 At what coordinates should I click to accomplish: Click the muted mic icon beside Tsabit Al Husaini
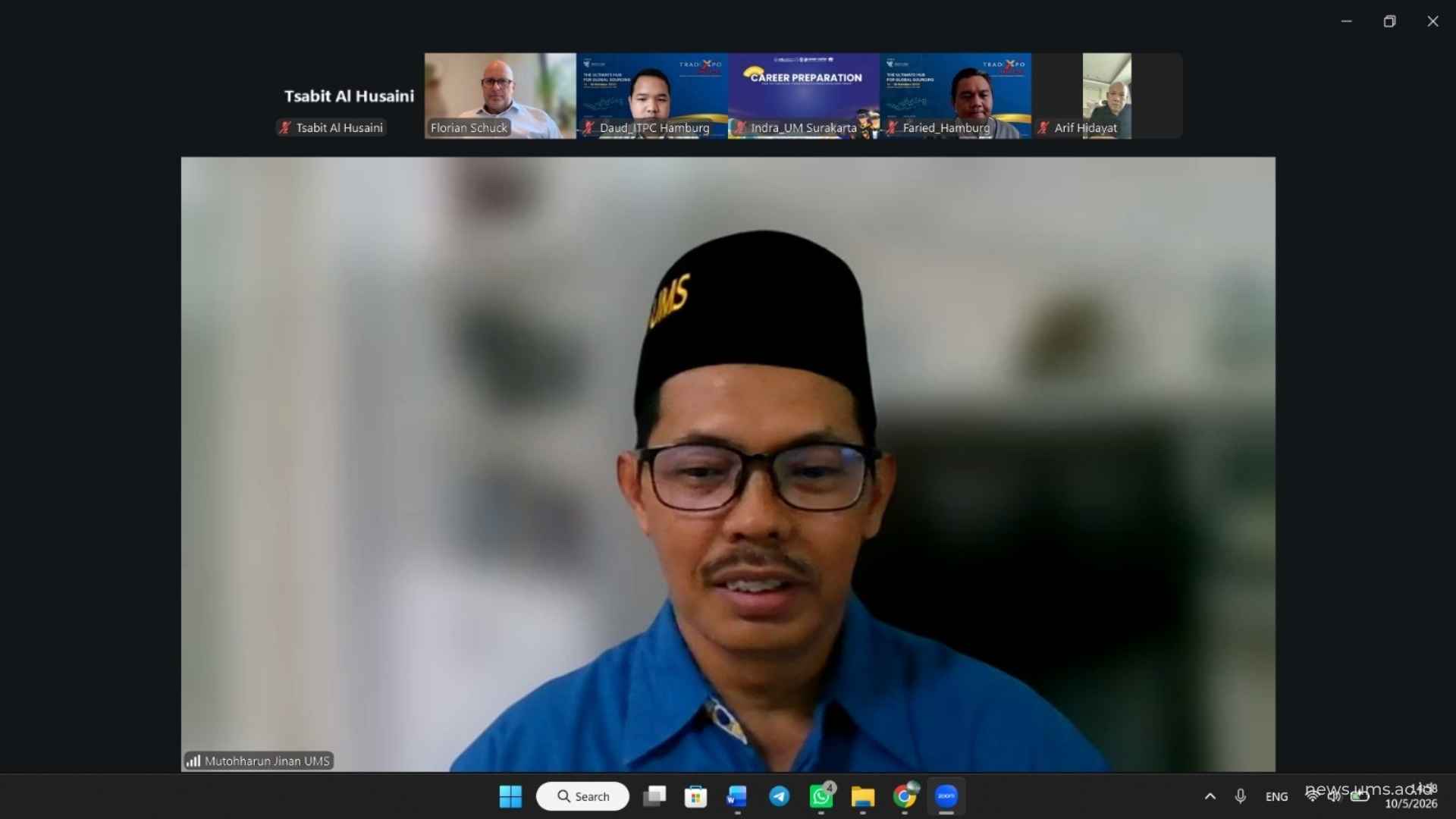coord(285,128)
